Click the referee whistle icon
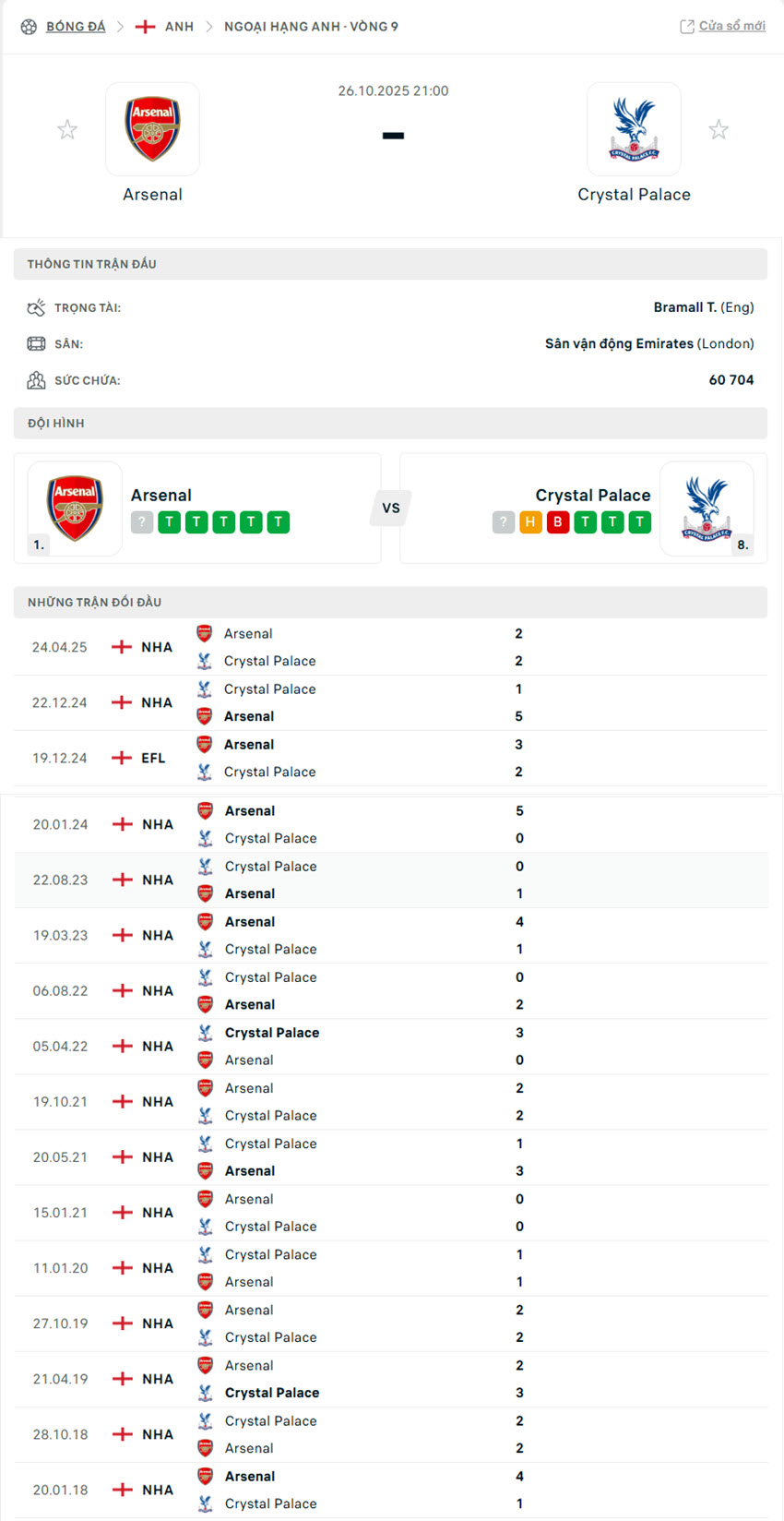The image size is (784, 1521). coord(37,306)
